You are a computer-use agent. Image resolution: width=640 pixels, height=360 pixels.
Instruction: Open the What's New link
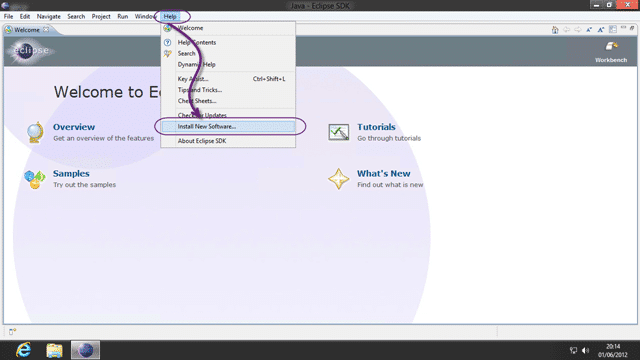click(383, 173)
